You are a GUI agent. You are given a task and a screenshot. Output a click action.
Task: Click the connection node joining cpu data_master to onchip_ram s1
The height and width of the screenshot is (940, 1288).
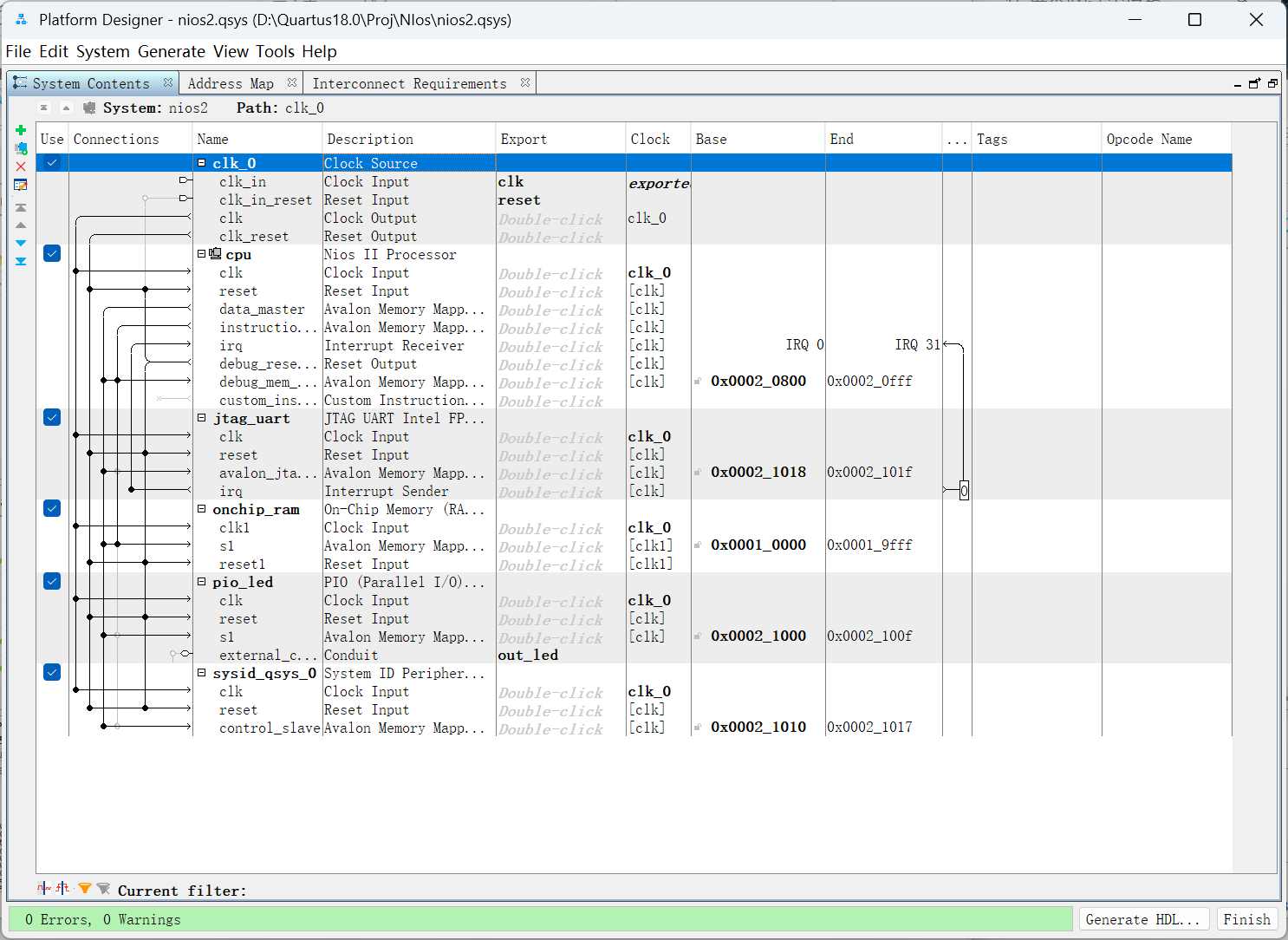click(104, 545)
